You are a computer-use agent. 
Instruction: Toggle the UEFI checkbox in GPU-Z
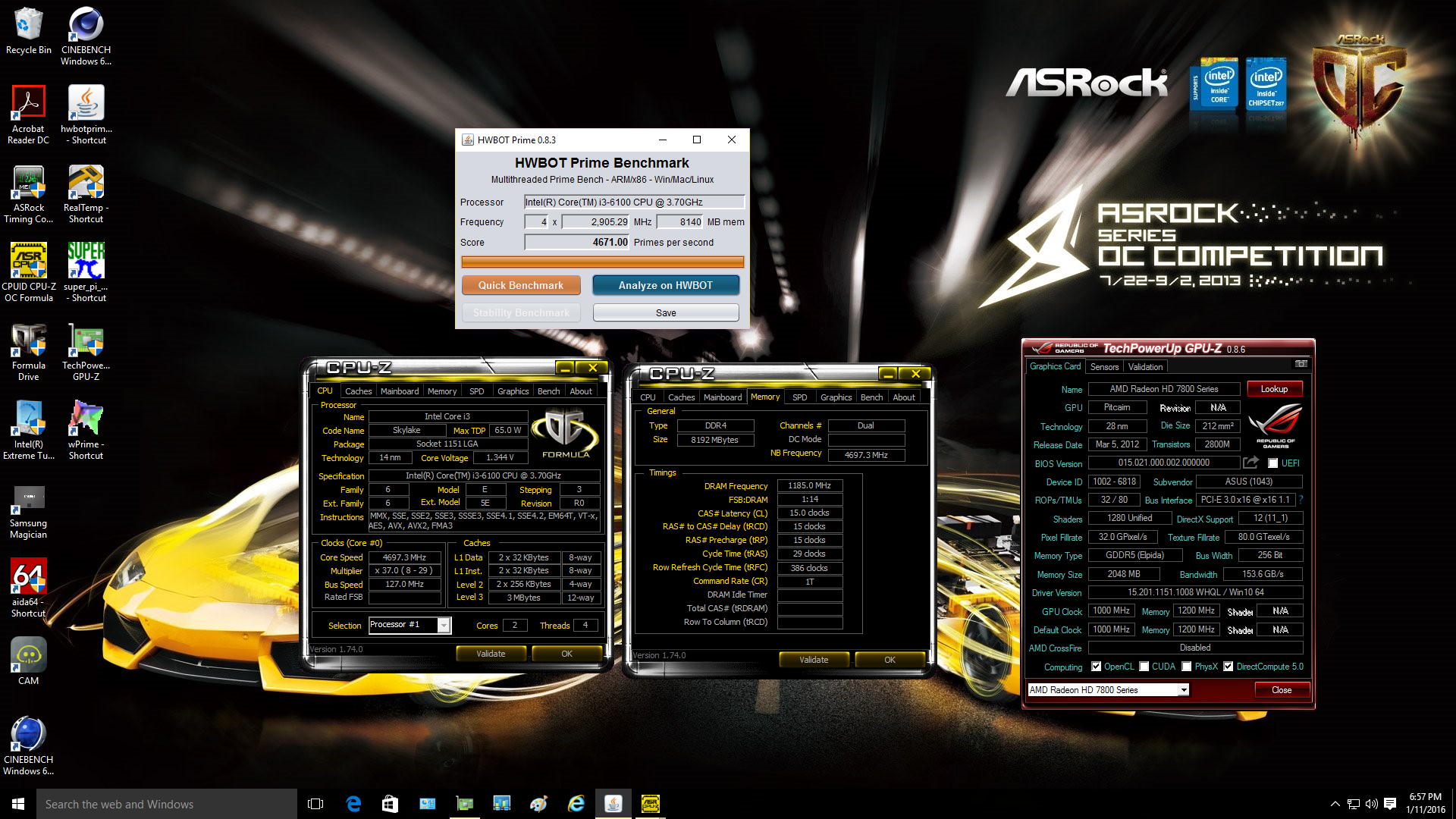1272,463
